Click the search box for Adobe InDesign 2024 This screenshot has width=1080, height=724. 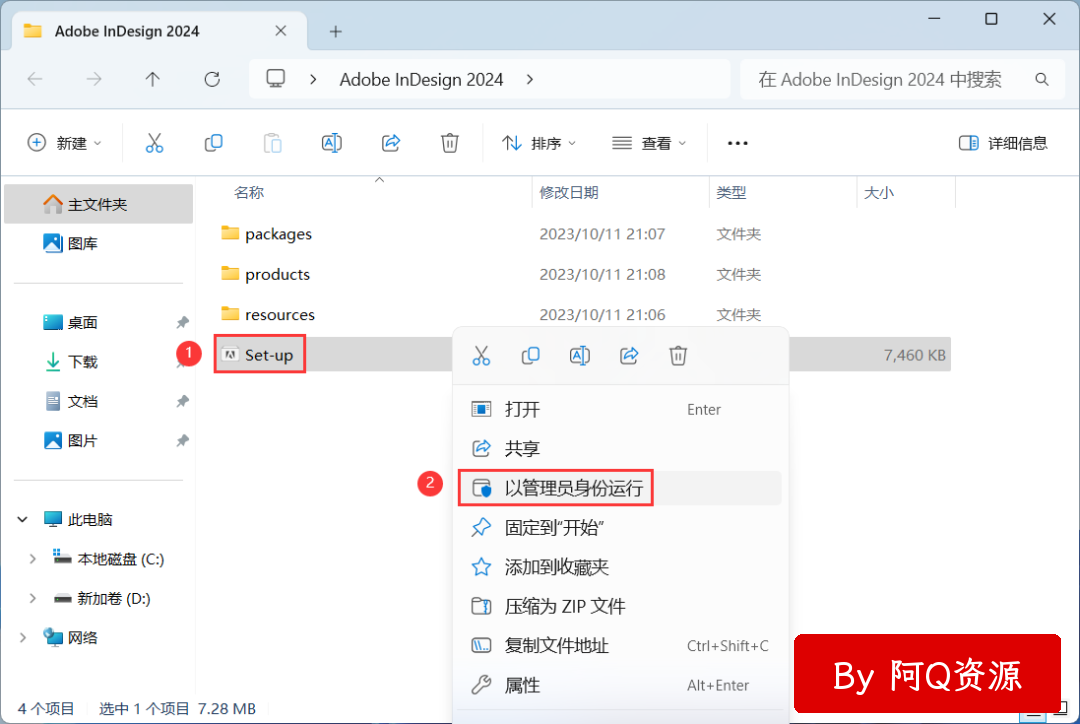click(902, 80)
